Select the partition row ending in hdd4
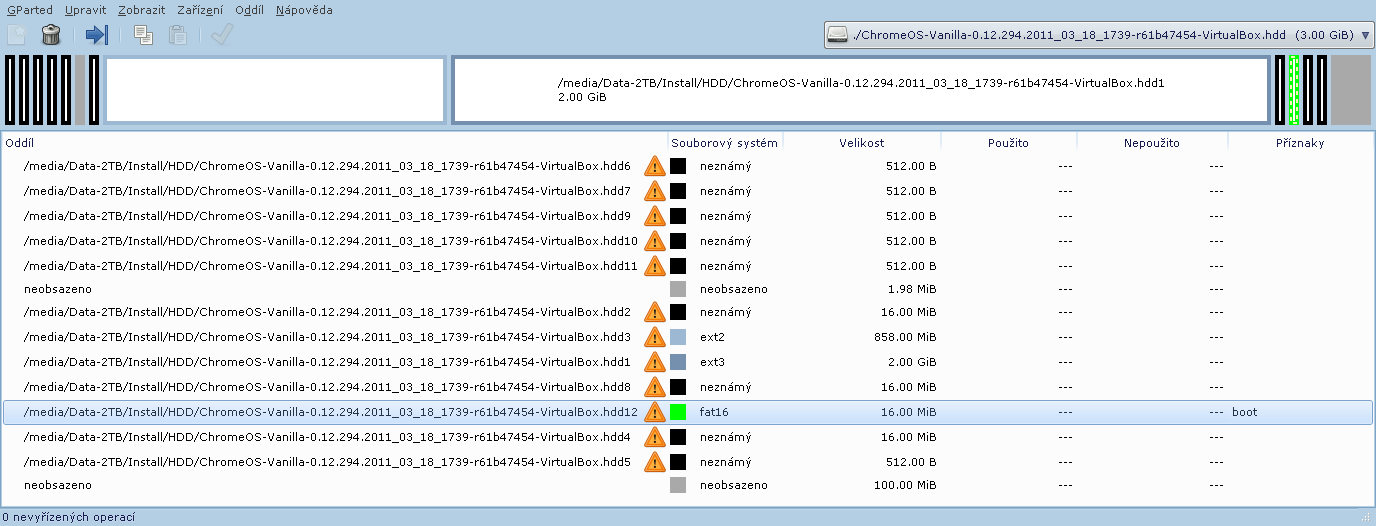 688,437
